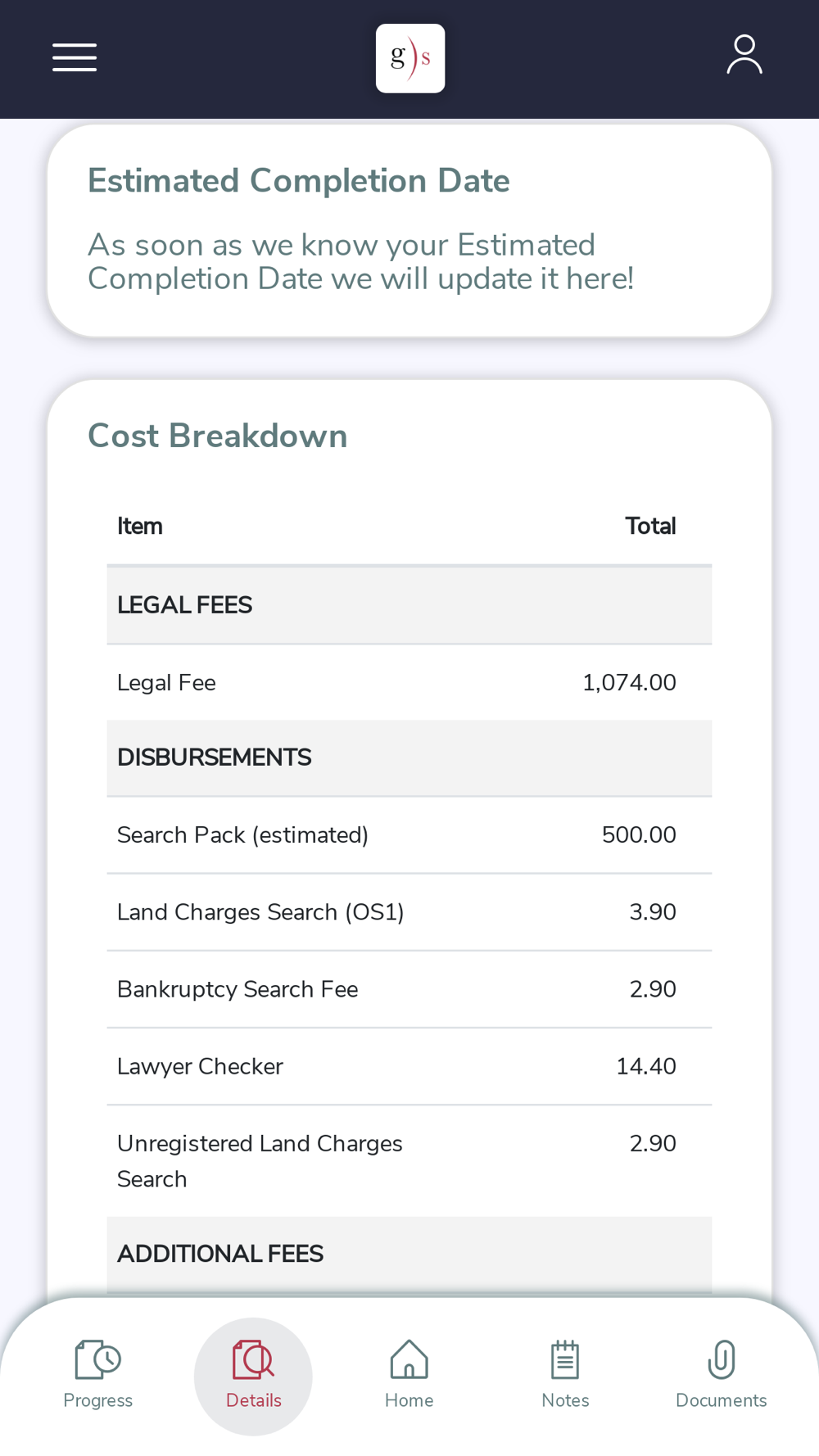Open the hamburger menu

(75, 57)
